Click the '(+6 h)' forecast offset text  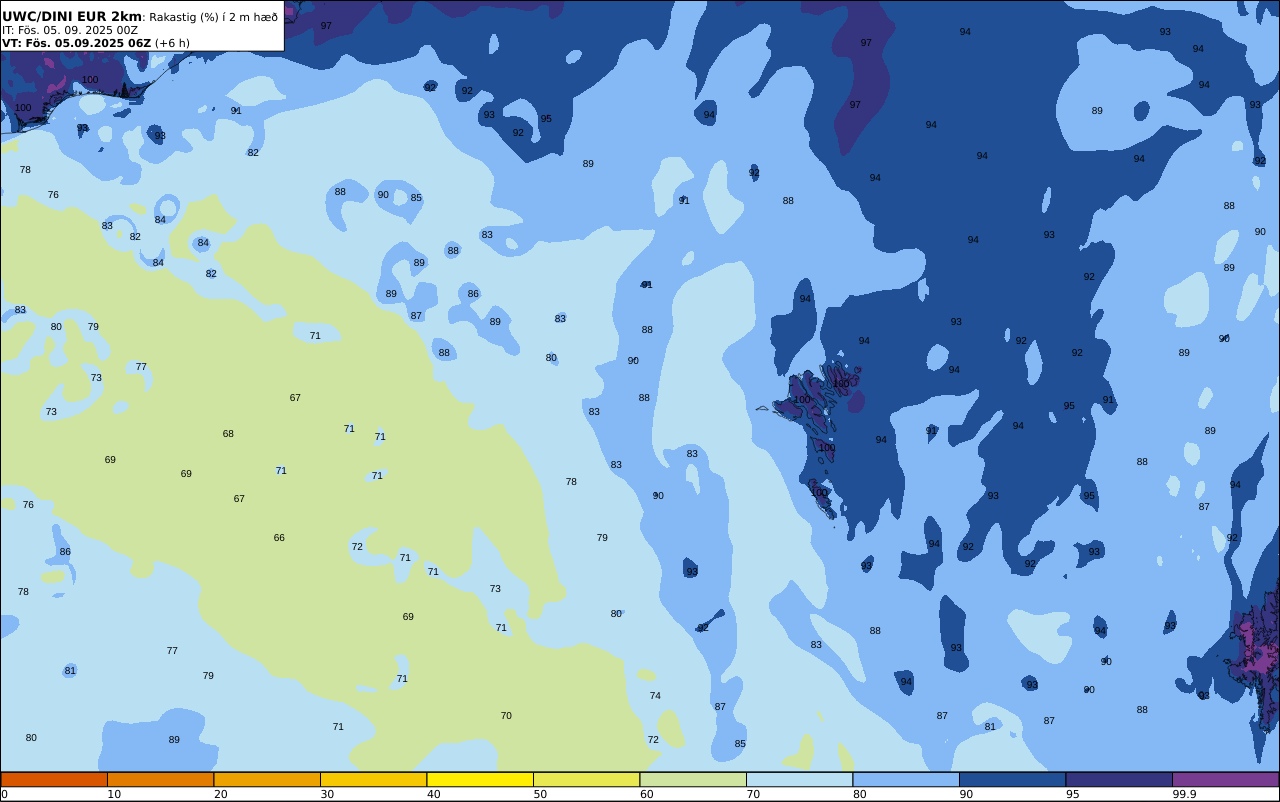[x=172, y=43]
